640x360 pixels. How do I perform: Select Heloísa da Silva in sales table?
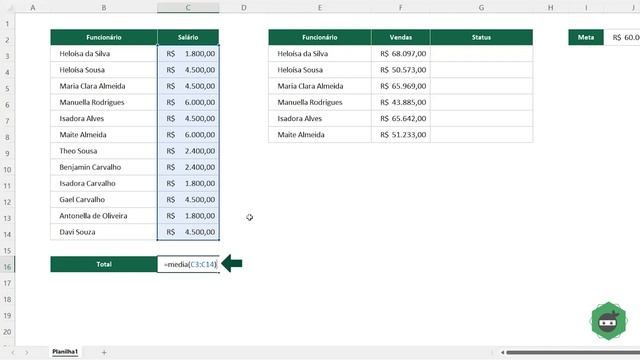[x=320, y=53]
